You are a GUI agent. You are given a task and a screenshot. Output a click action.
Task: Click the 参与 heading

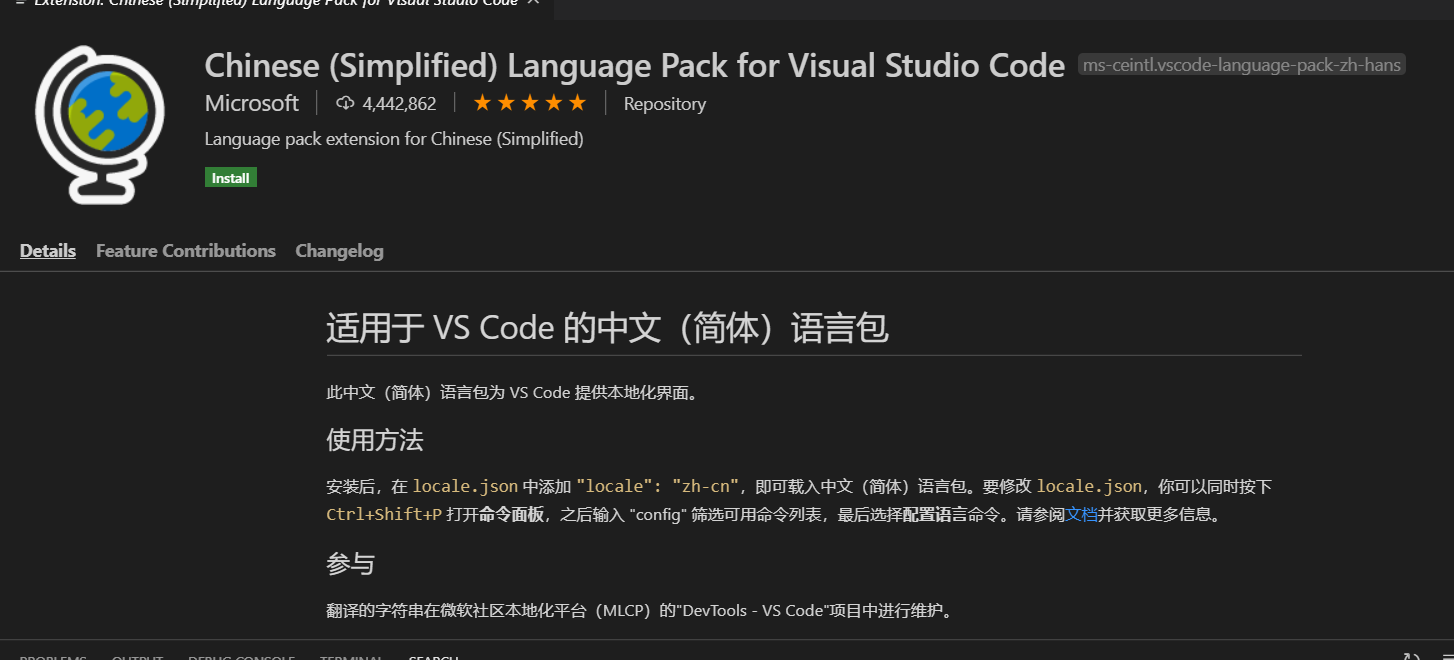click(350, 564)
